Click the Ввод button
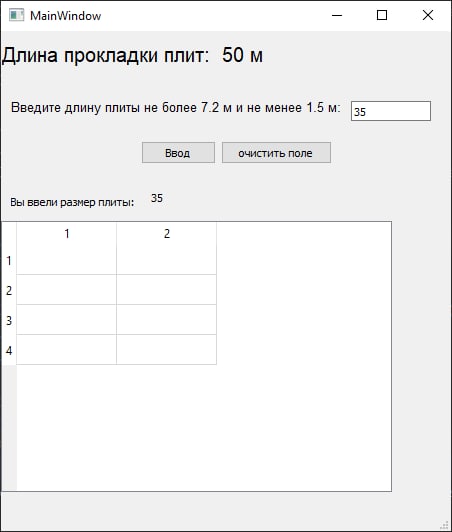Image resolution: width=452 pixels, height=532 pixels. tap(178, 153)
